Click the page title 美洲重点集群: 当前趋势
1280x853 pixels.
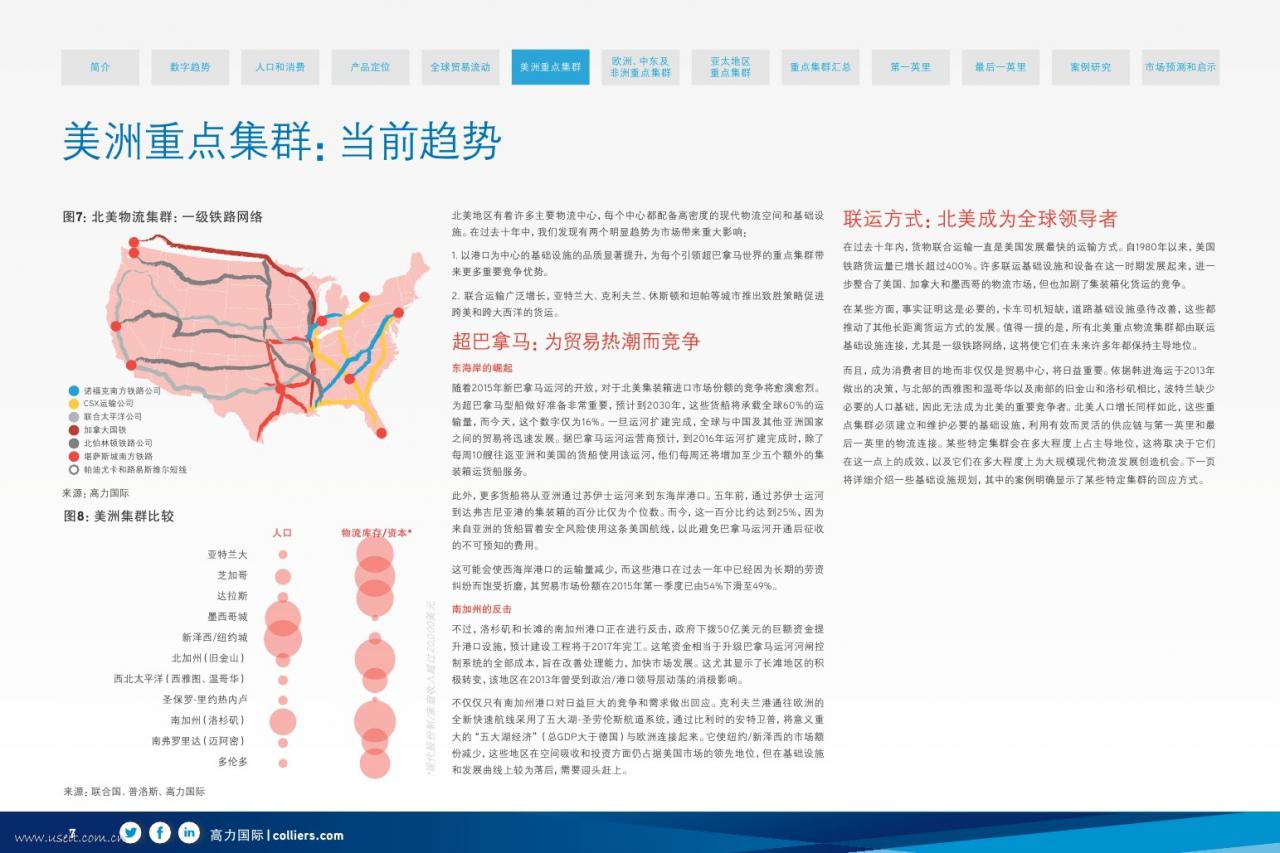click(x=281, y=142)
